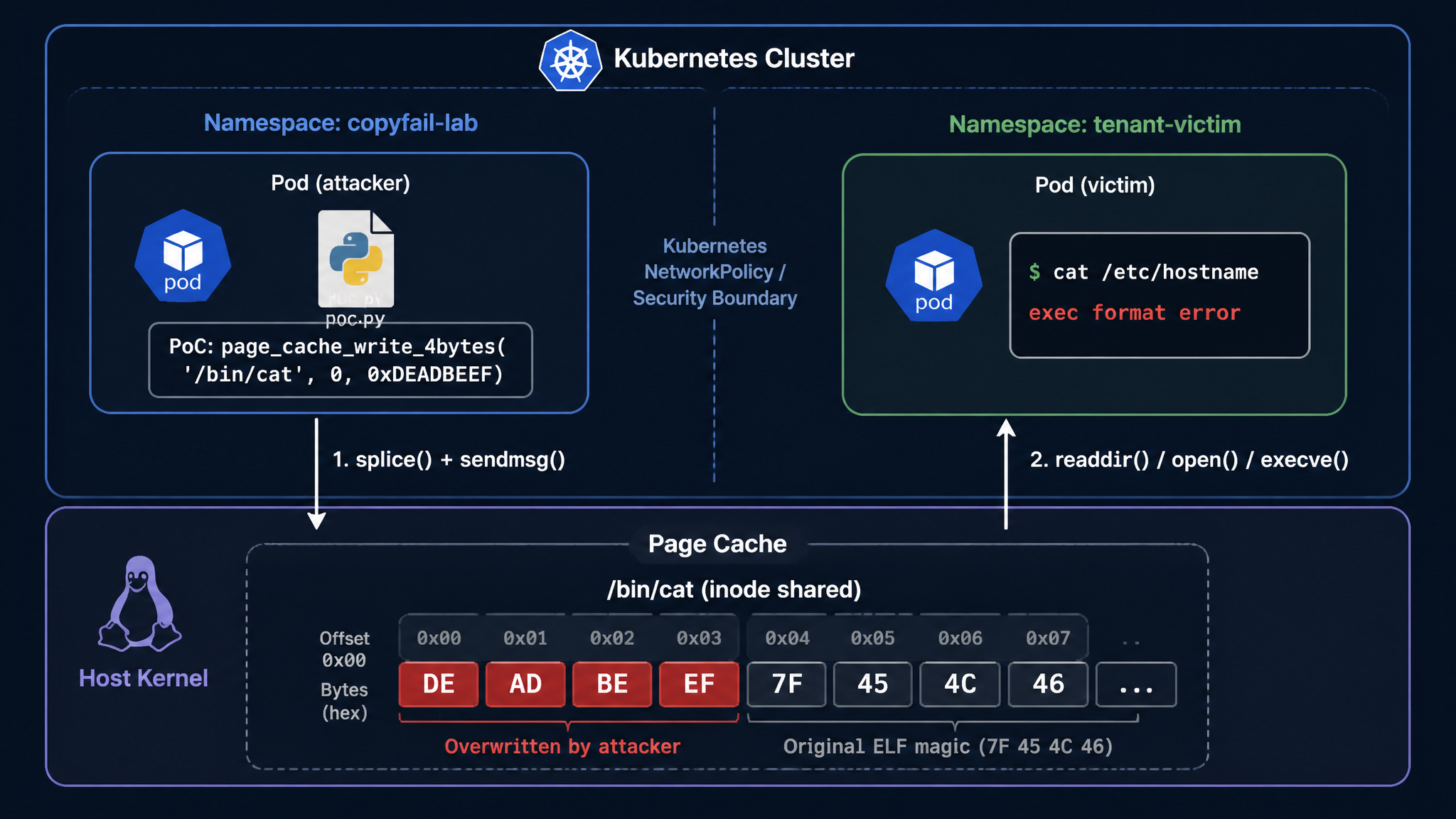
Task: Click the 0x02 offset header
Action: tap(612, 638)
